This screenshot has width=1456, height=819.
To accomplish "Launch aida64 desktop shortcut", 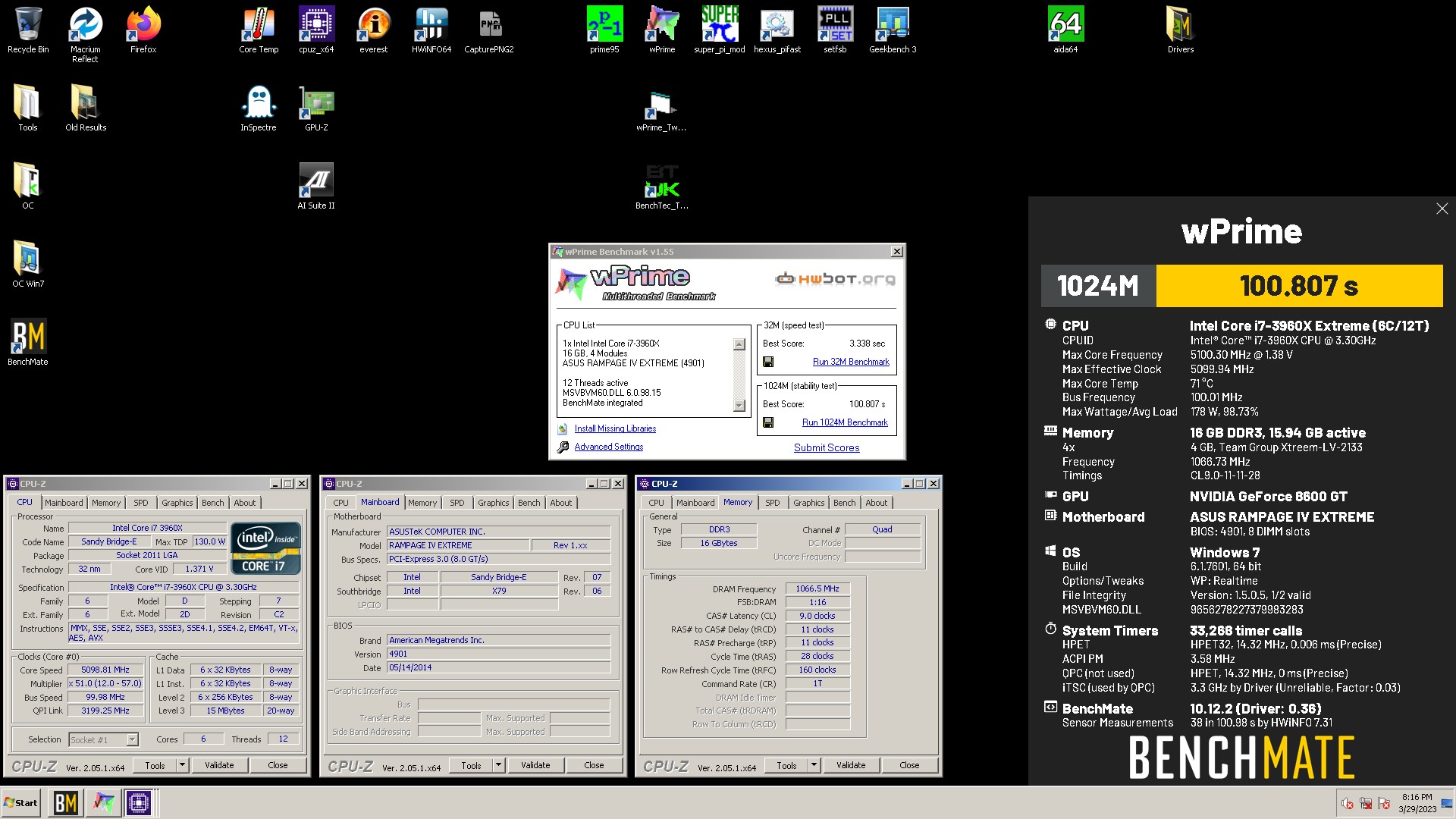I will (1065, 30).
